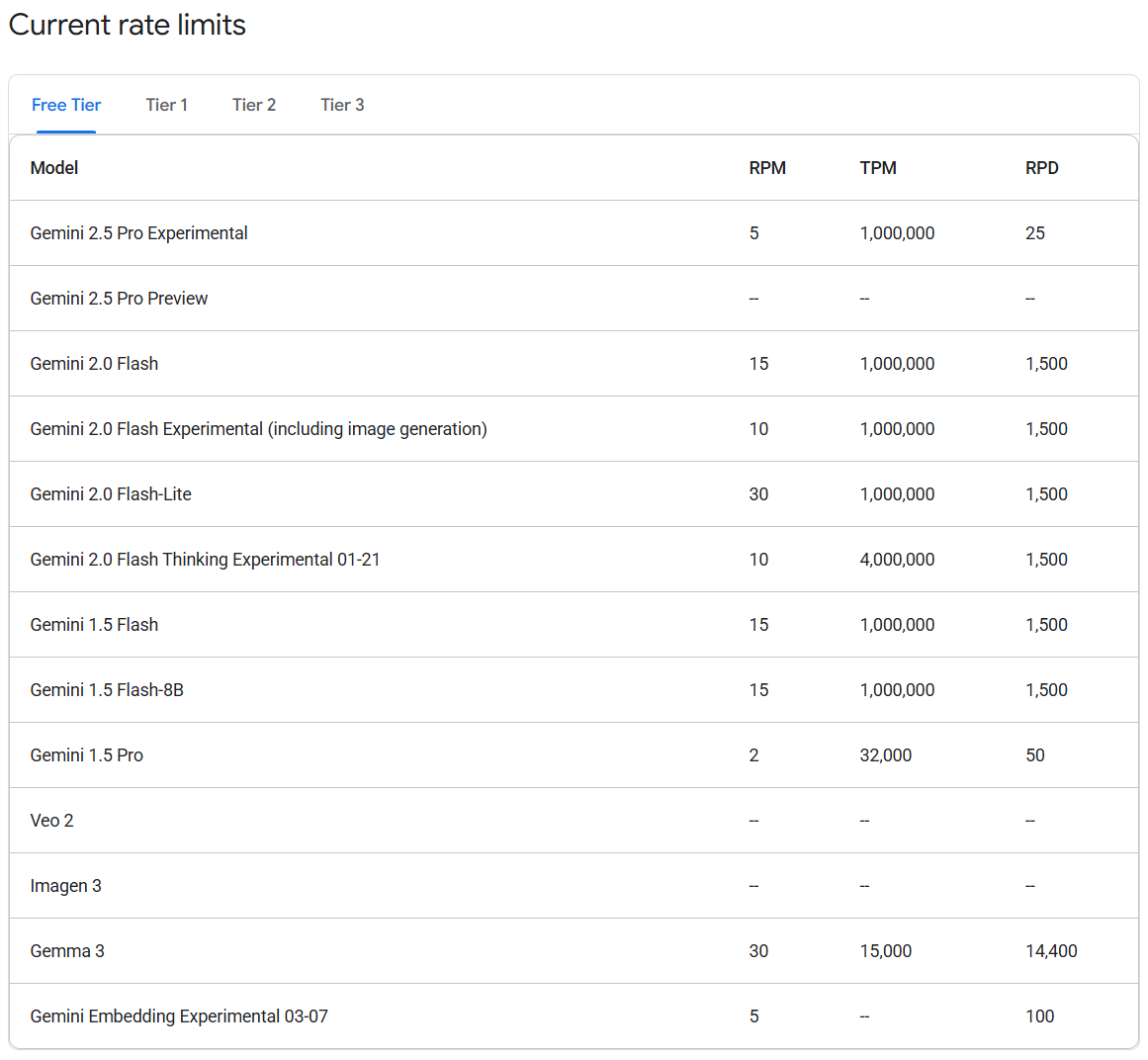The height and width of the screenshot is (1060, 1148).
Task: Select the Free Tier tab
Action: click(x=66, y=105)
